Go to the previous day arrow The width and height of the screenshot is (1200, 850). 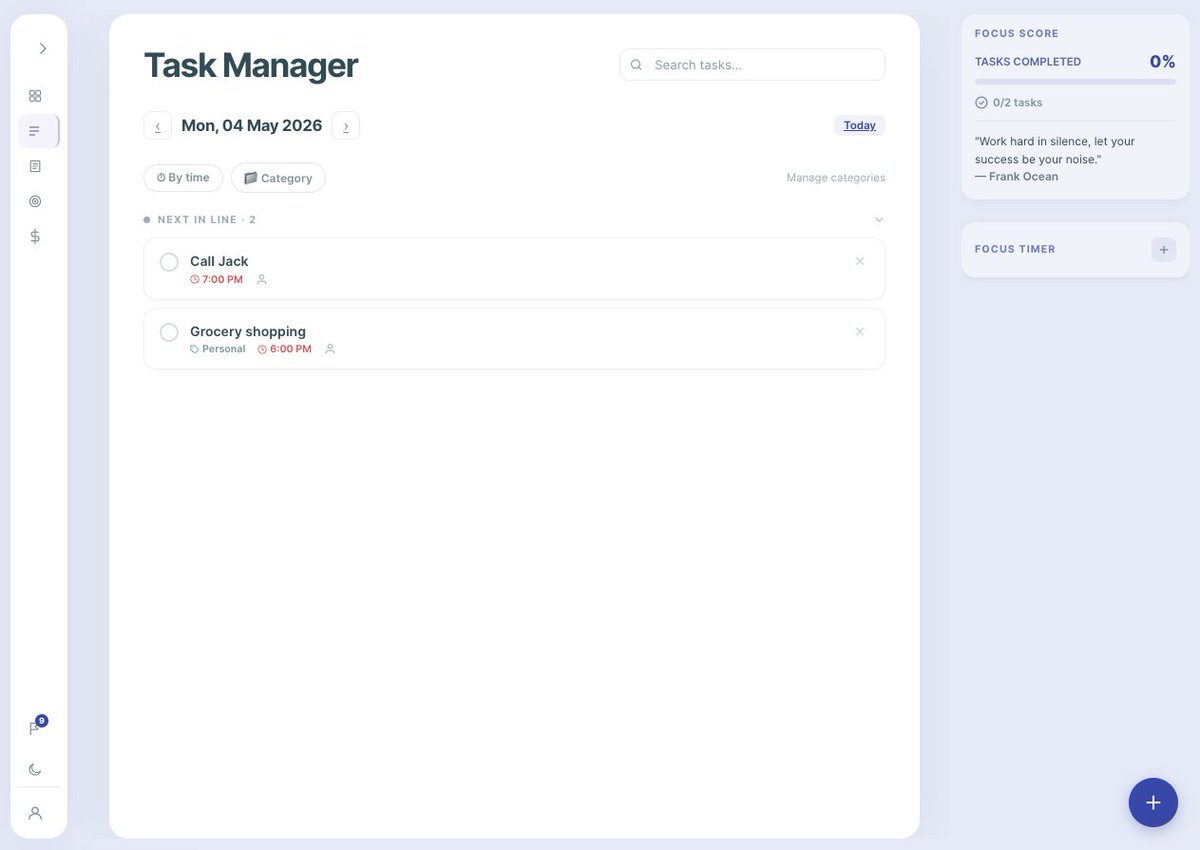tap(157, 125)
